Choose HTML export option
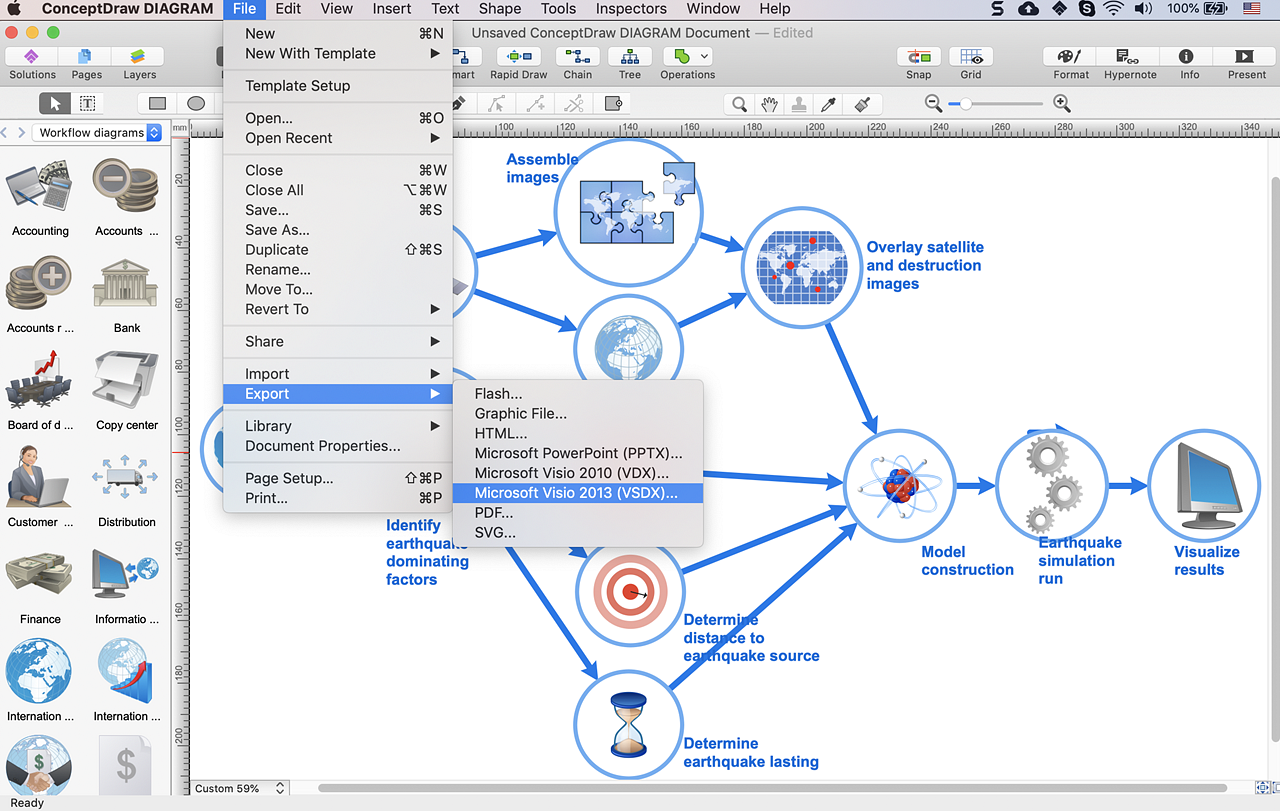1280x811 pixels. 578,433
